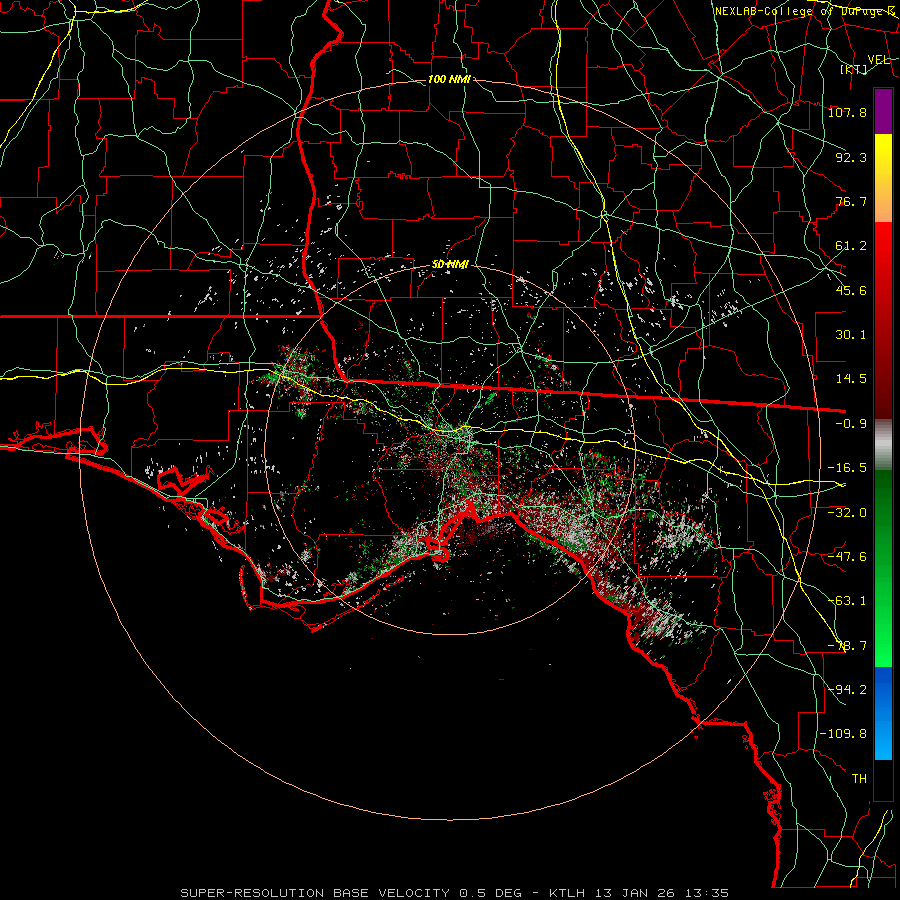The height and width of the screenshot is (900, 900).
Task: Click the purple segment of velocity color bar
Action: (x=883, y=111)
